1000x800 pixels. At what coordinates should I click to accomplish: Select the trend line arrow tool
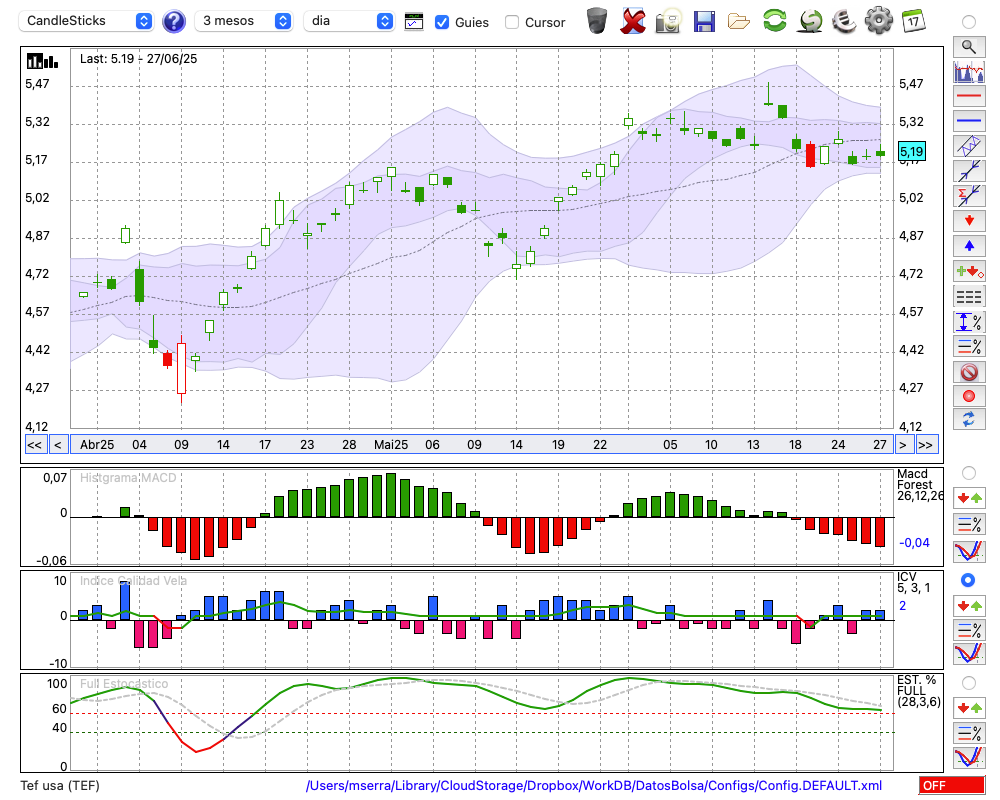(x=969, y=171)
